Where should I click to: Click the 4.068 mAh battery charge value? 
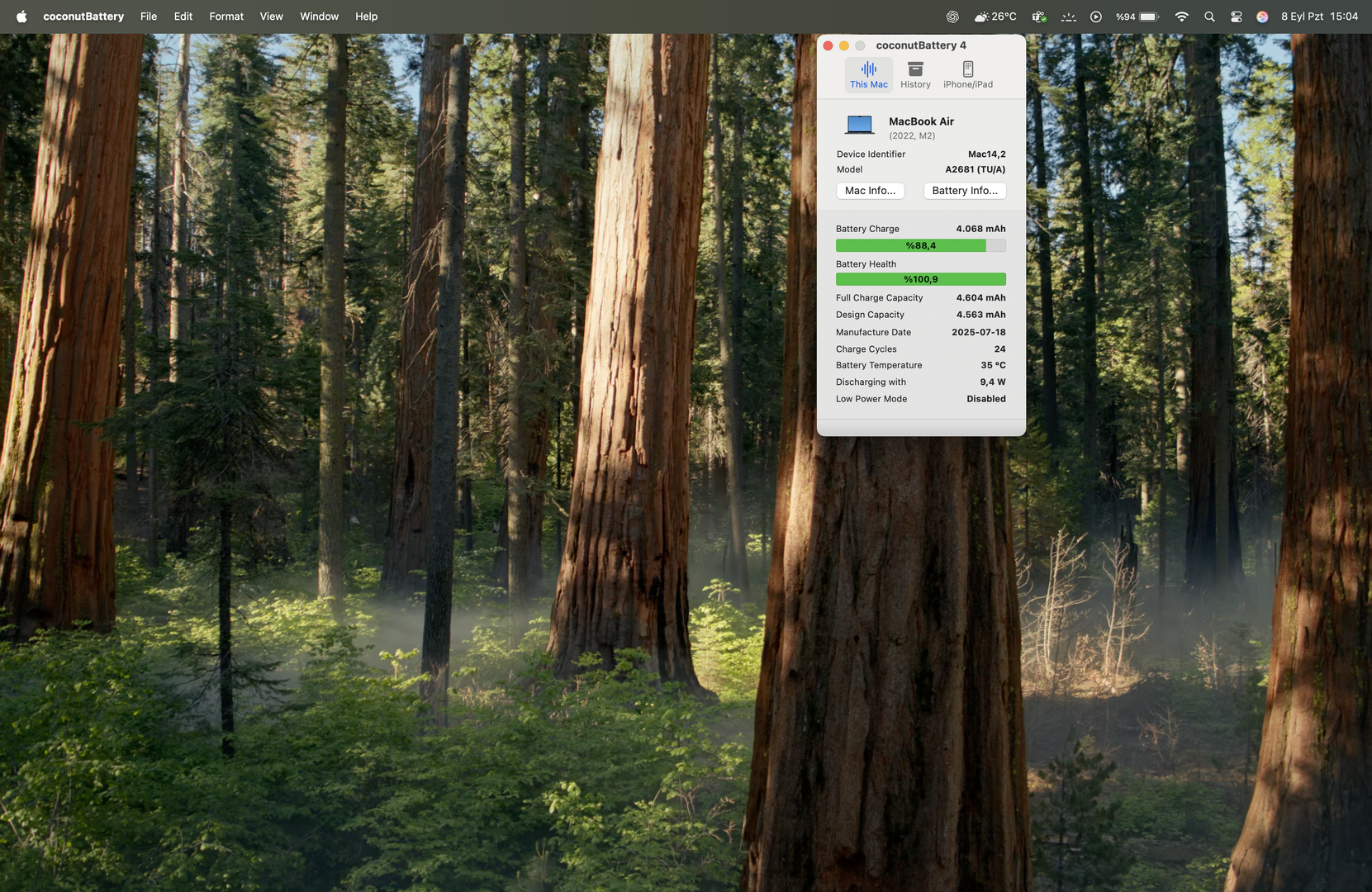point(981,229)
